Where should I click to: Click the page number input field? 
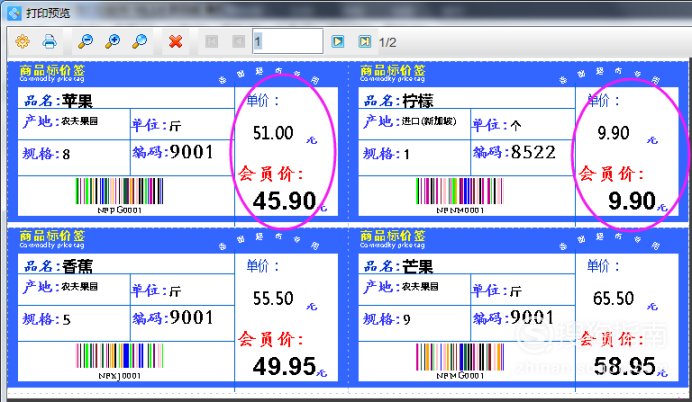tap(288, 41)
